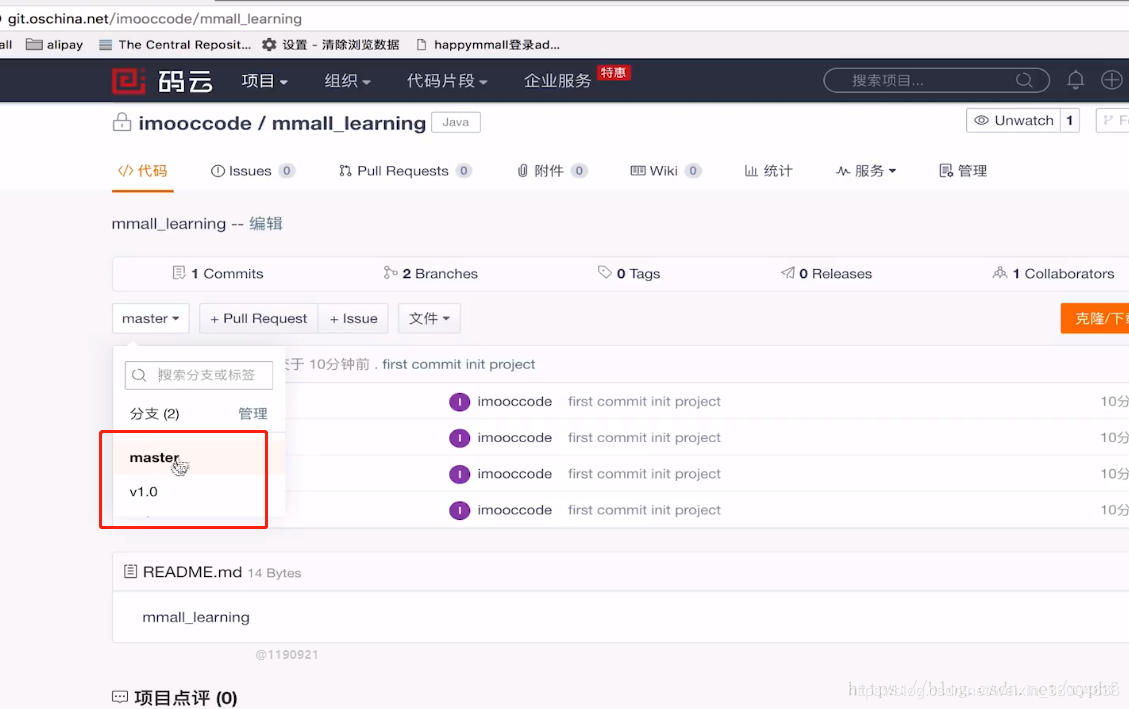Switch to the 代码 tab

point(143,171)
